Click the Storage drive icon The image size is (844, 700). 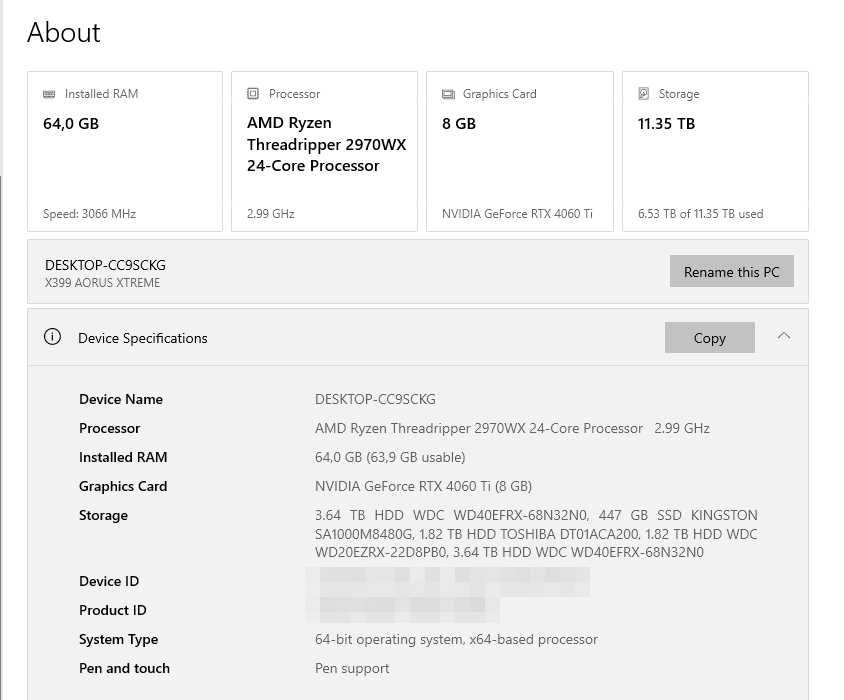pos(643,94)
